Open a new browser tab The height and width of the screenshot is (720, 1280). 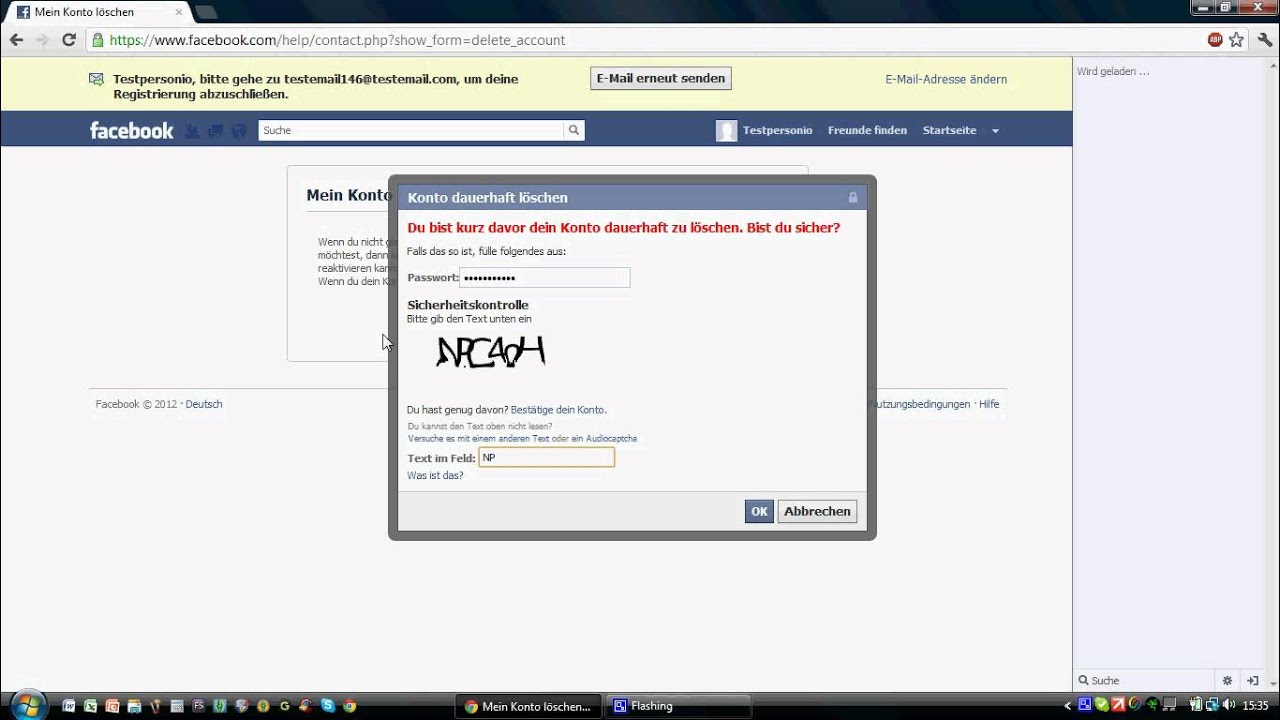point(206,12)
